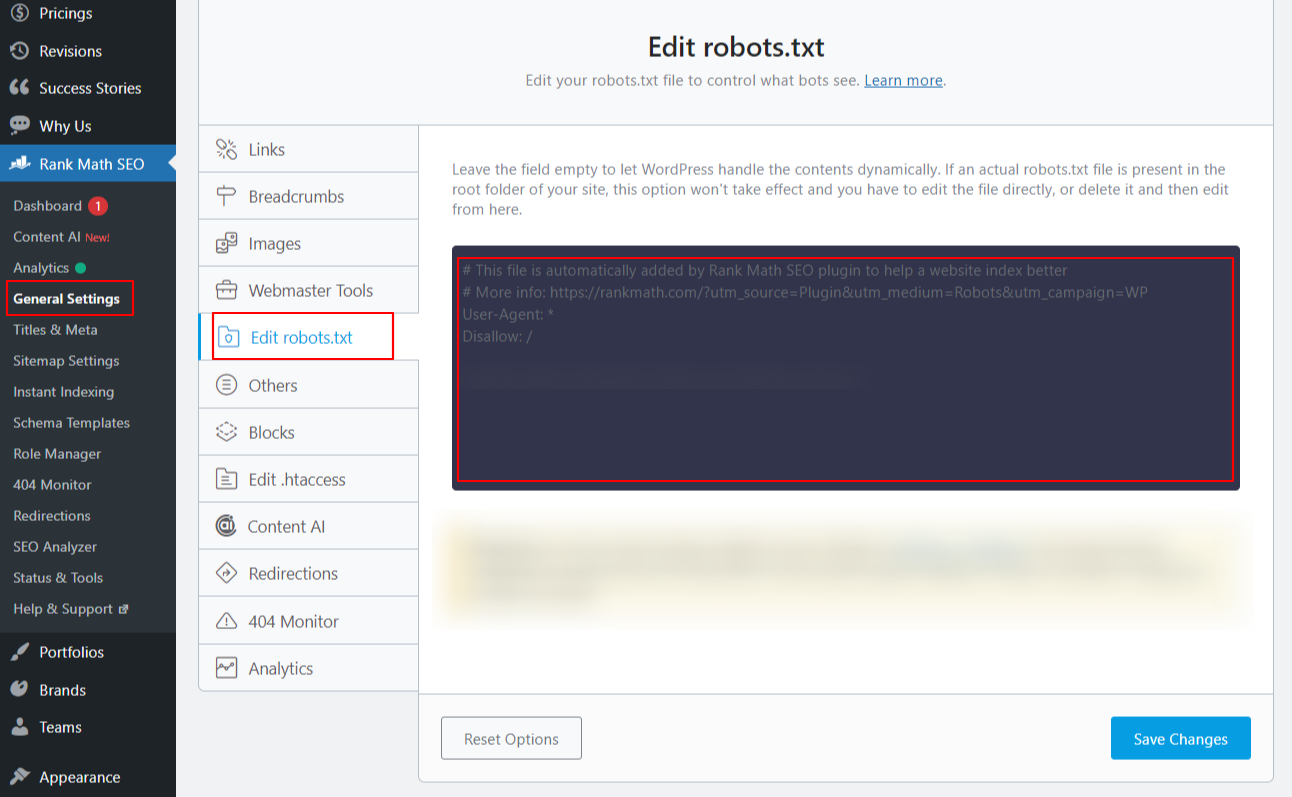
Task: Click the Rank Math SEO logo icon
Action: [19, 164]
